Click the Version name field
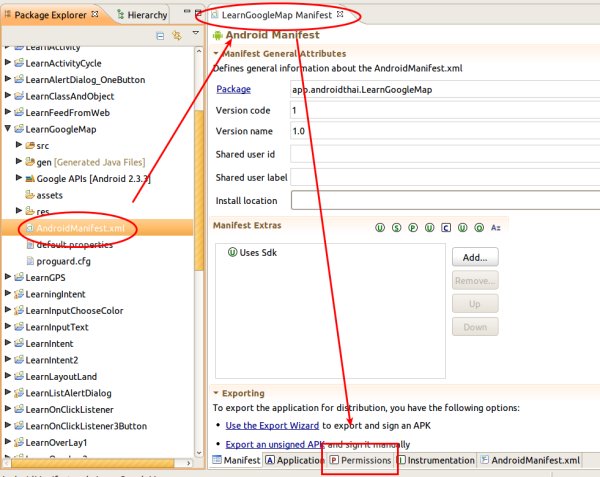Image resolution: width=600 pixels, height=477 pixels. click(x=445, y=131)
